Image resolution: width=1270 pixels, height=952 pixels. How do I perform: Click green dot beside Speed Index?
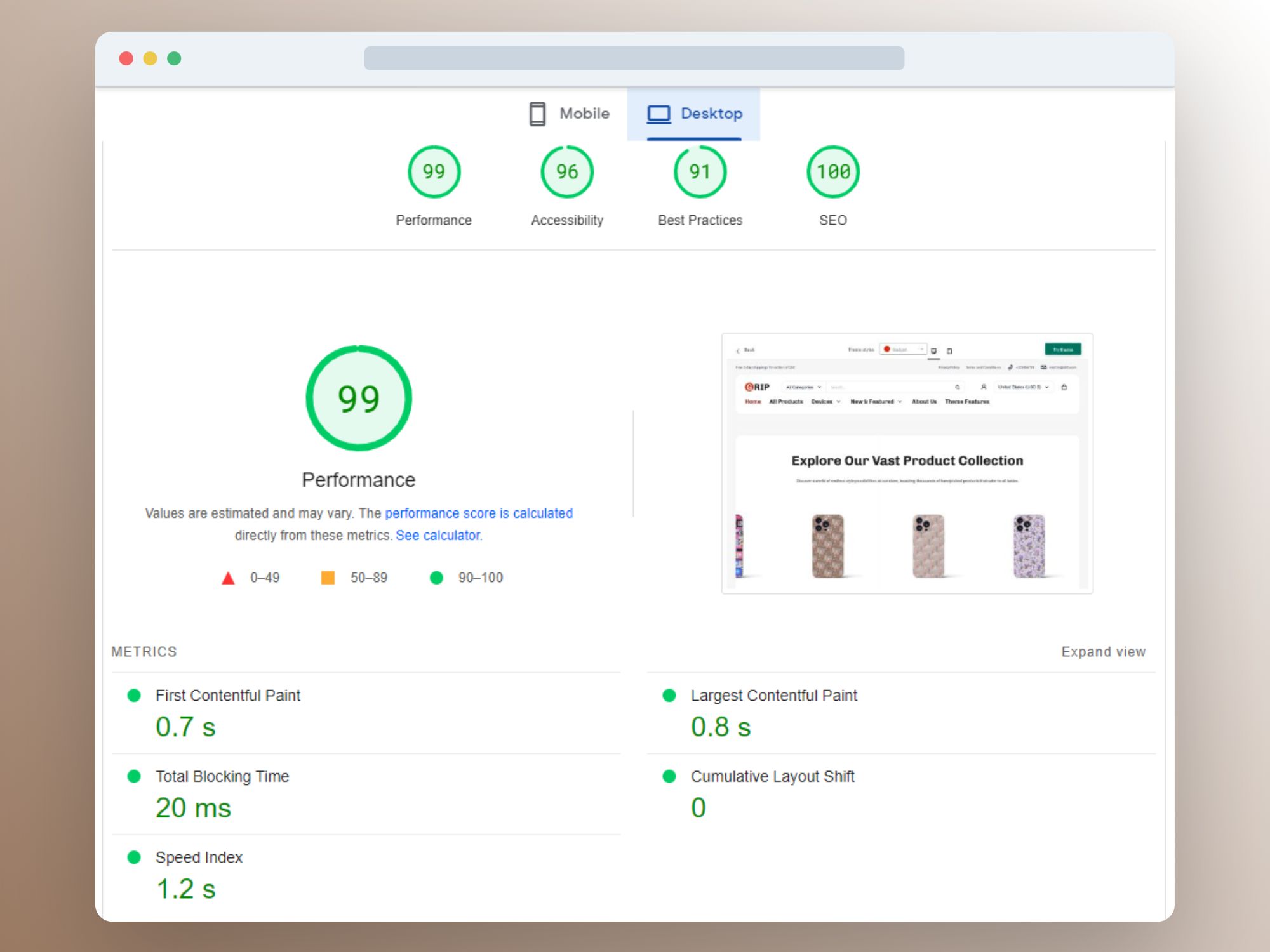pyautogui.click(x=134, y=857)
